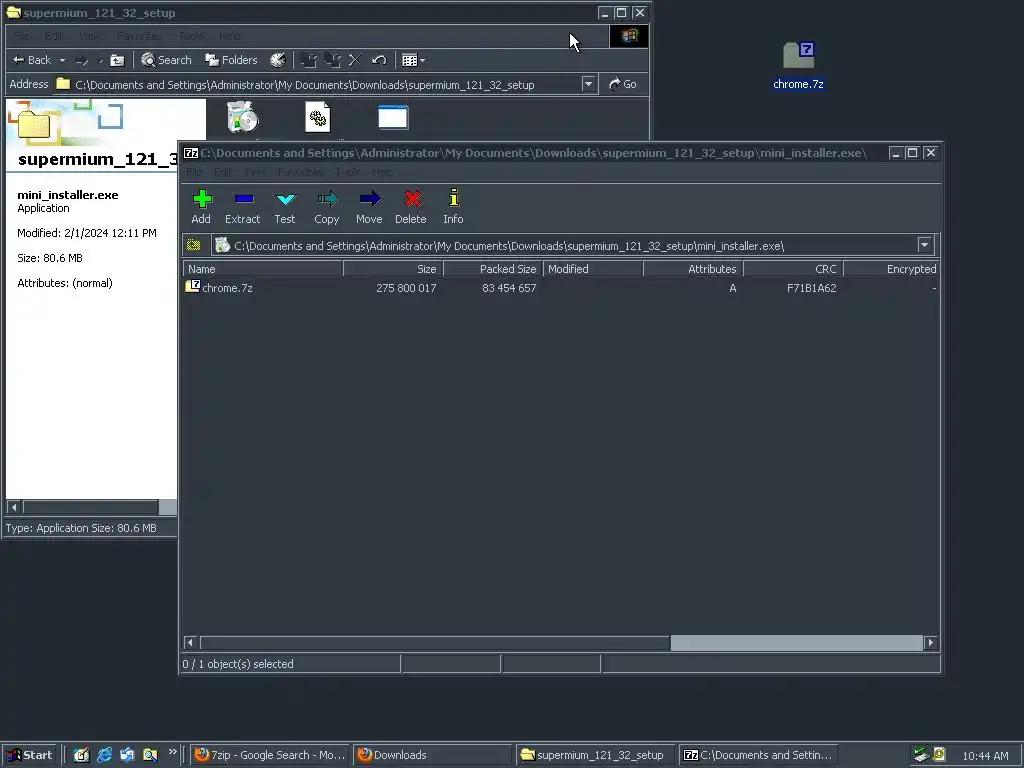Select the settings file icon with gears
Viewport: 1024px width, 768px height.
318,118
